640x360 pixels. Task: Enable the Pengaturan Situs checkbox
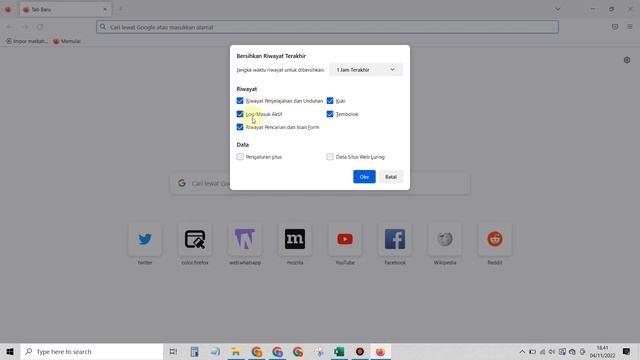(x=240, y=157)
